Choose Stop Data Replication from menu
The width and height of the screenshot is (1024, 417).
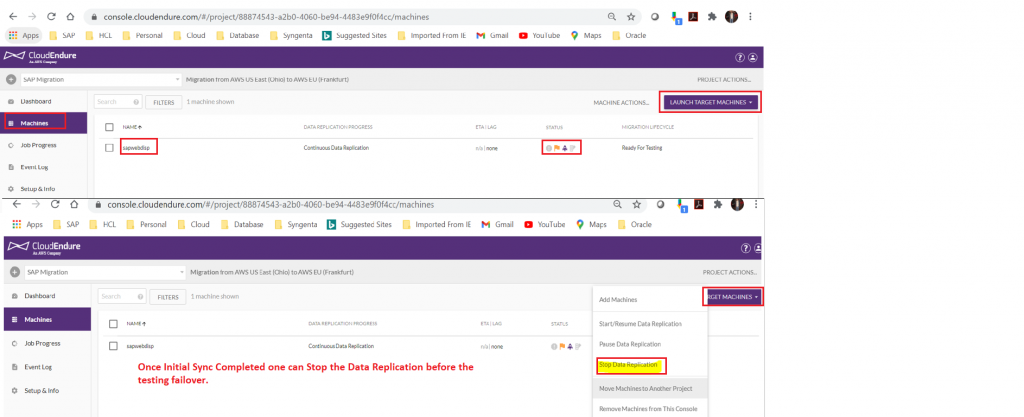628,365
